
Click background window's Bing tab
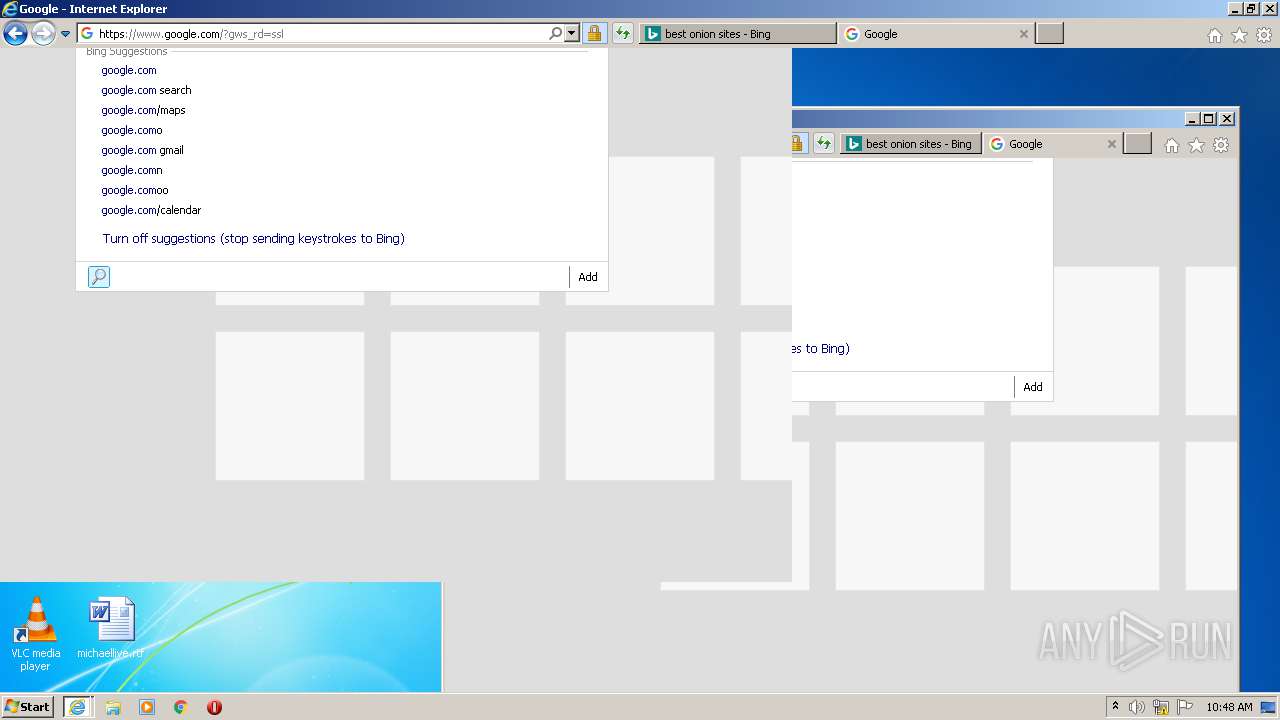[910, 144]
